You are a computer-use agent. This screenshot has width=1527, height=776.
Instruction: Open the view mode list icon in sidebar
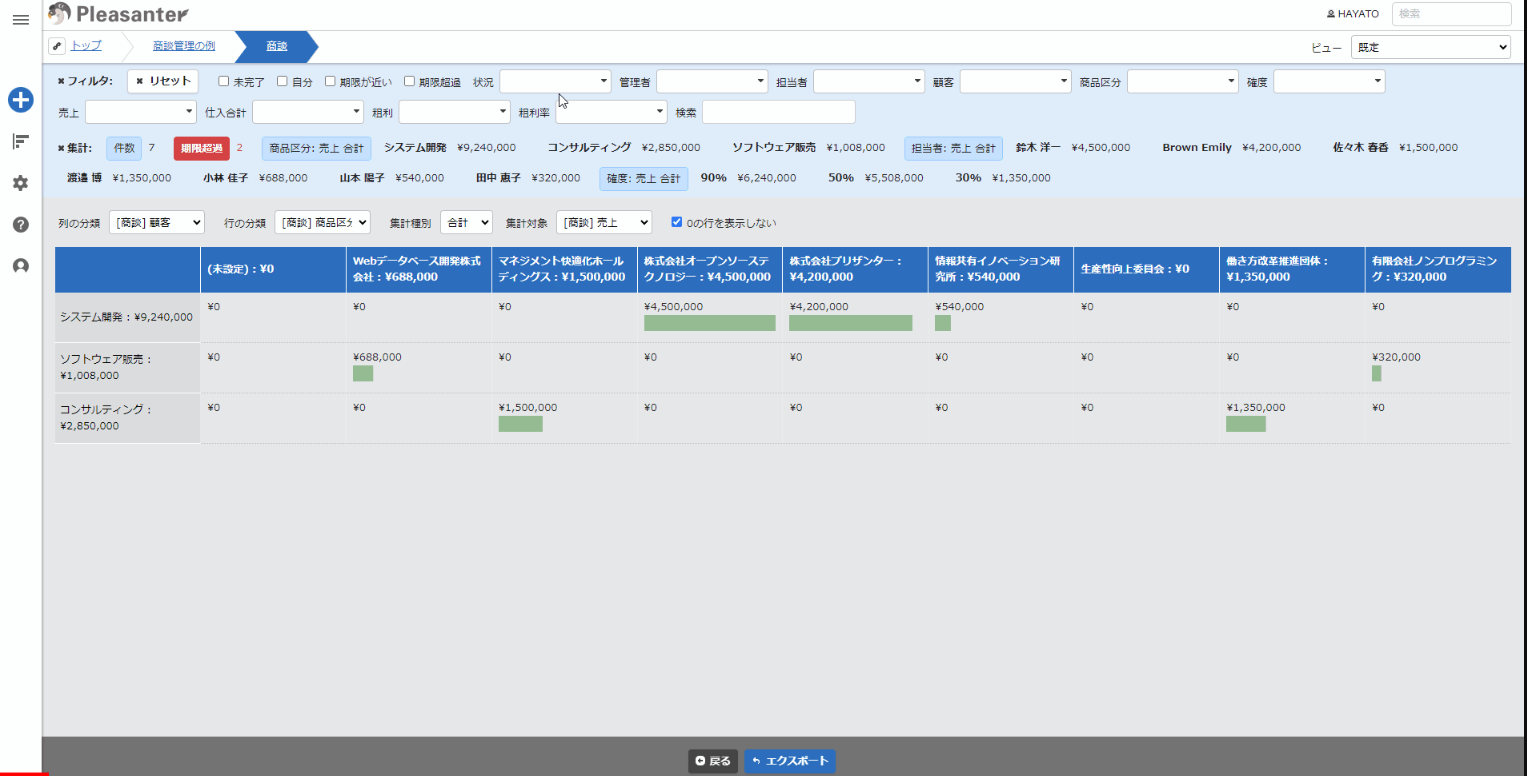20,142
